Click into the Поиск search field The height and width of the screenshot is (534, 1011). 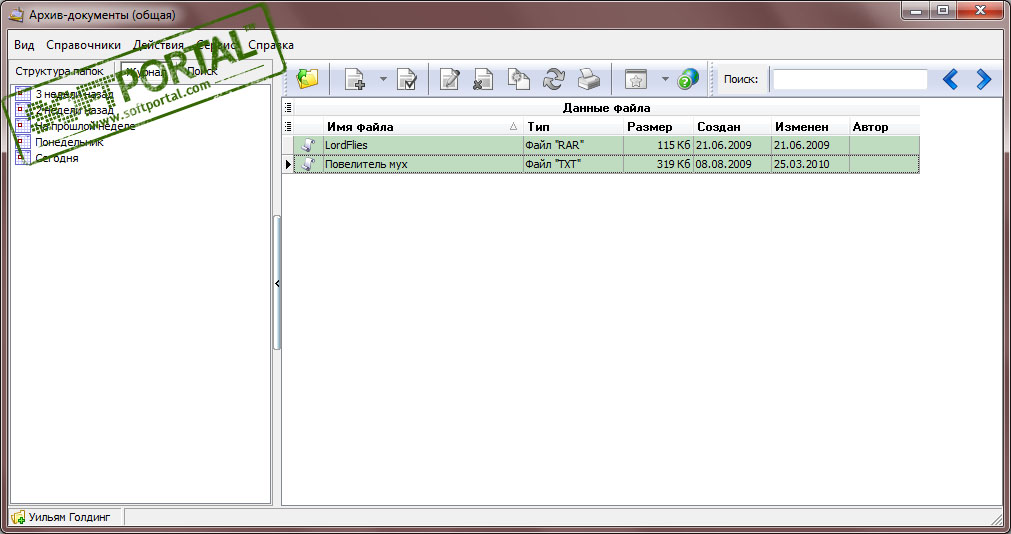click(x=850, y=79)
